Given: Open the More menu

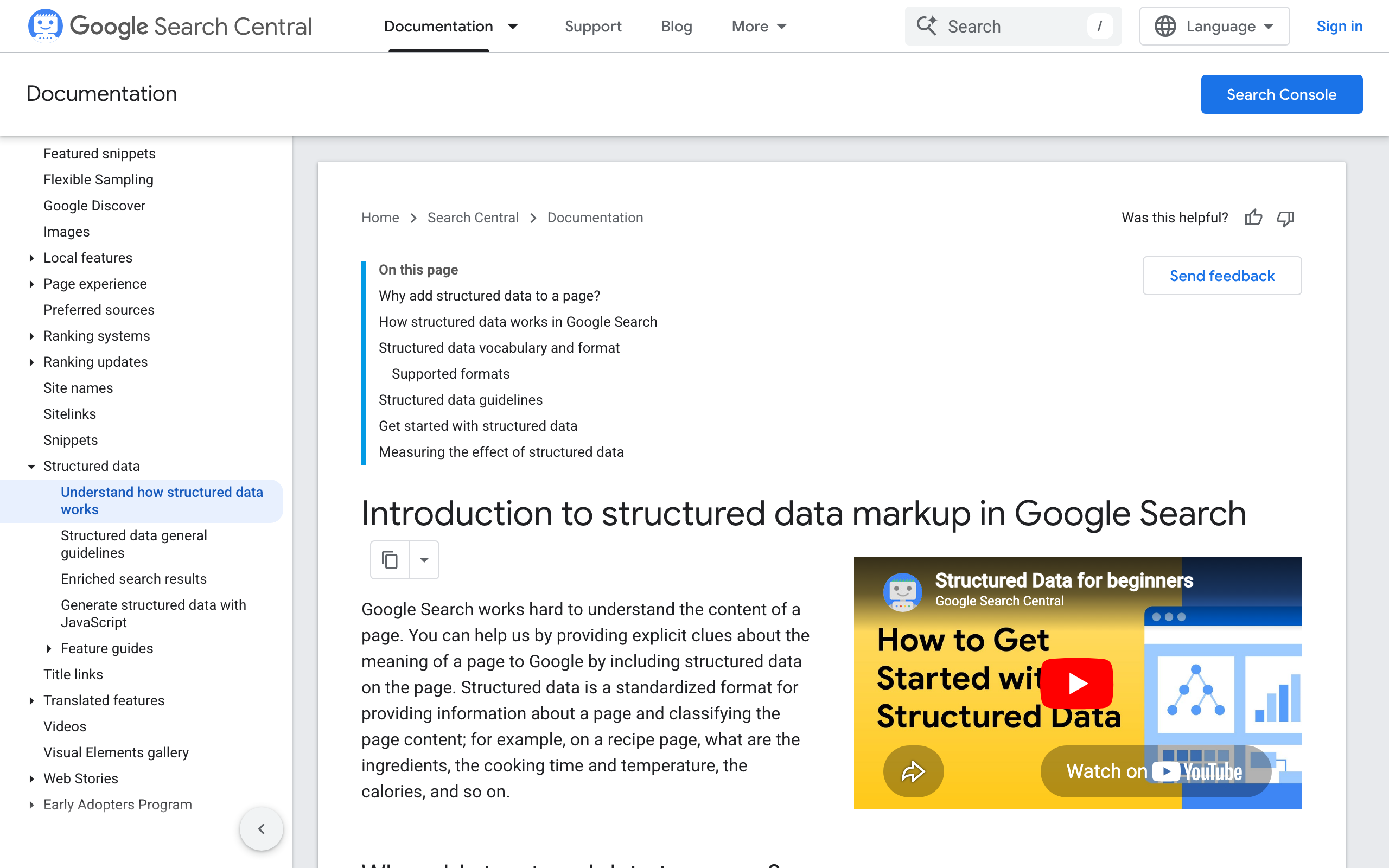Looking at the screenshot, I should pos(759,27).
